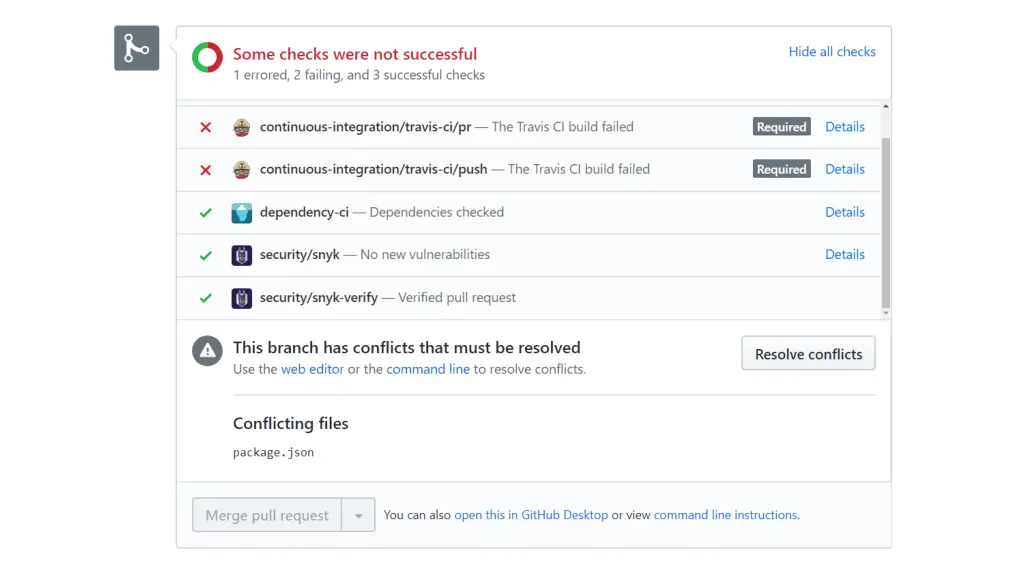Viewport: 1024px width, 576px height.
Task: Click Travis CI avatar on travis-ci/pr row
Action: click(x=242, y=127)
